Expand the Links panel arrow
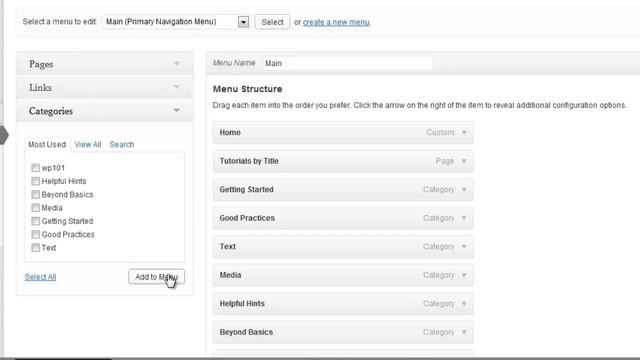Screen dimensions: 640x360 tap(177, 87)
